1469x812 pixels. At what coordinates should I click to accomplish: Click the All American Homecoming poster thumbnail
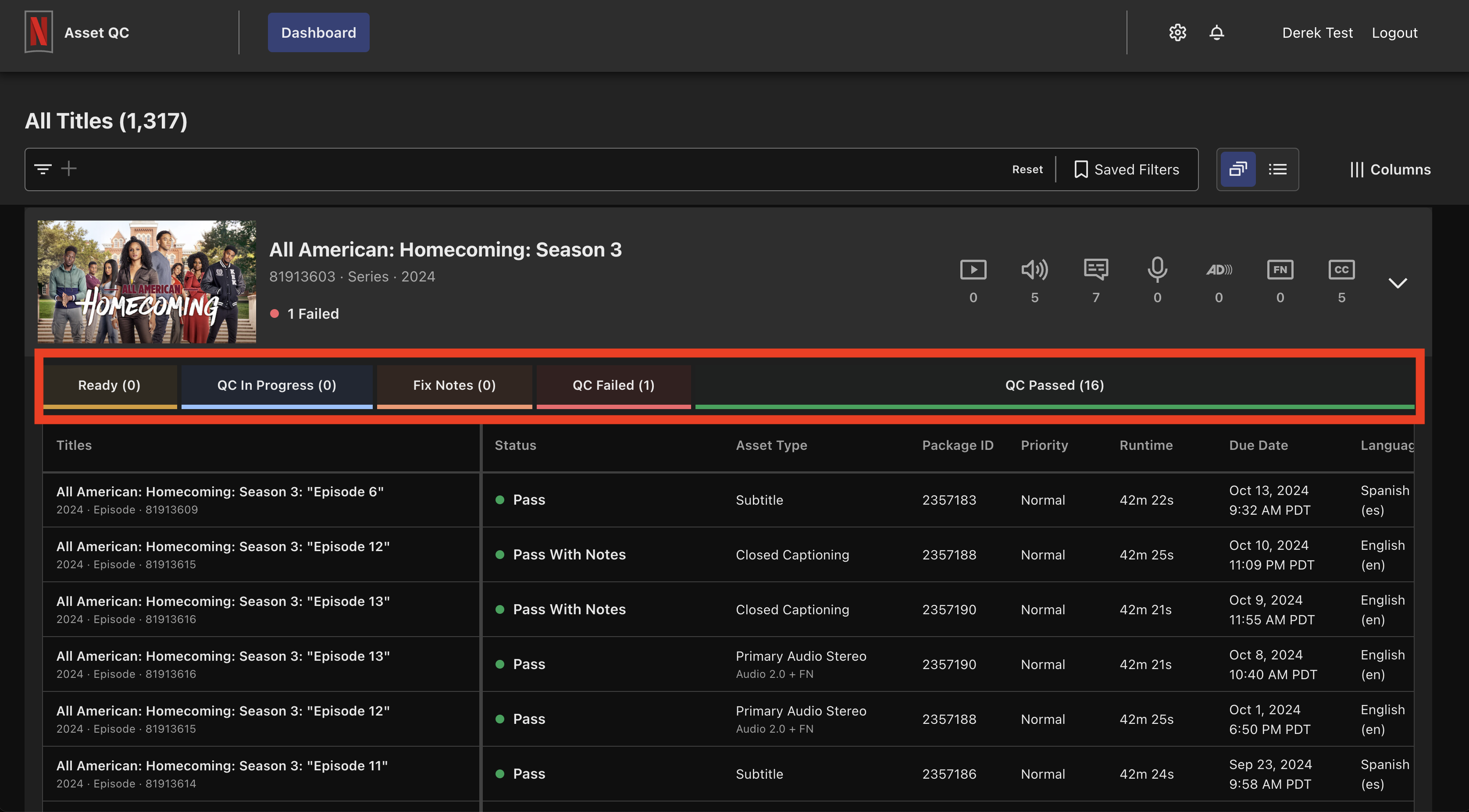(146, 281)
